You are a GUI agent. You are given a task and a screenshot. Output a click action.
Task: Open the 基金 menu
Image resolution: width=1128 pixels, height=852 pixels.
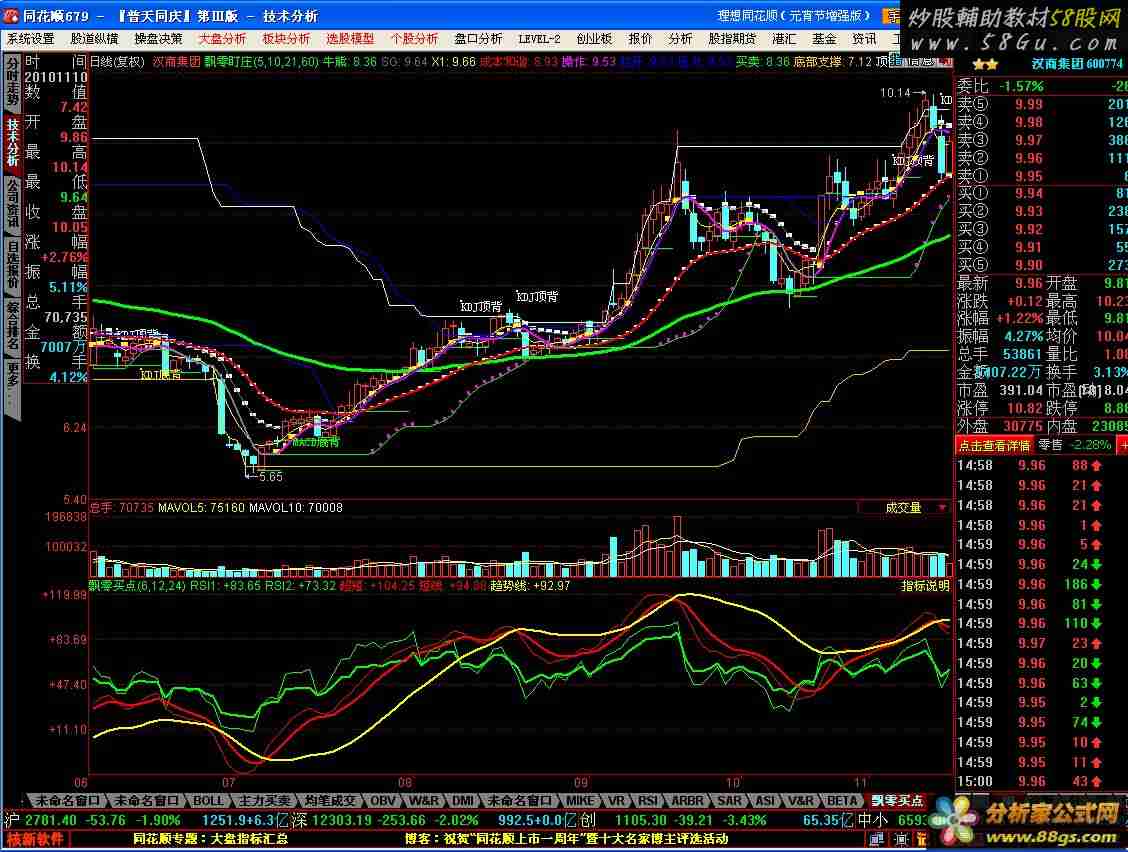(x=824, y=39)
